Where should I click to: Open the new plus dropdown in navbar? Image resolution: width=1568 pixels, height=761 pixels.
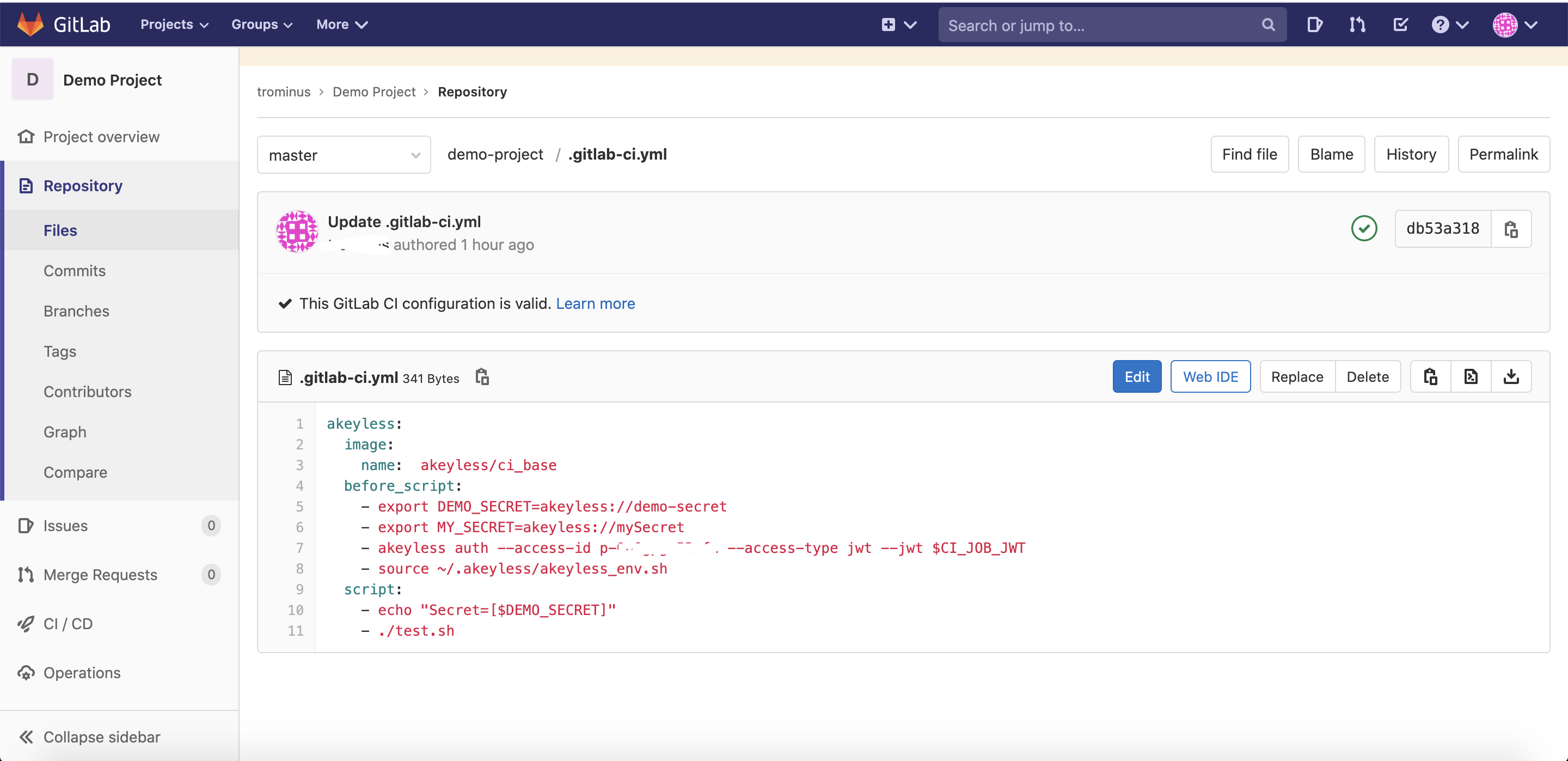(898, 25)
